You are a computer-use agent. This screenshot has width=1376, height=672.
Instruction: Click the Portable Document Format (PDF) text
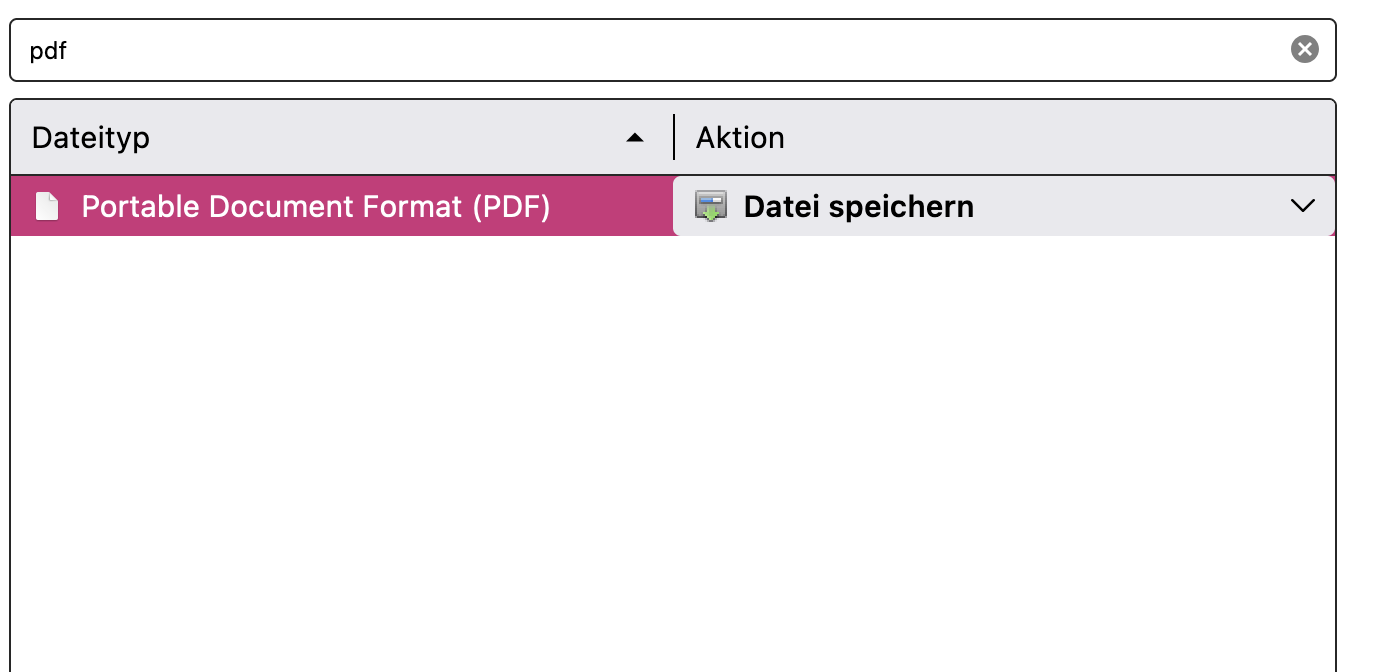pyautogui.click(x=316, y=207)
